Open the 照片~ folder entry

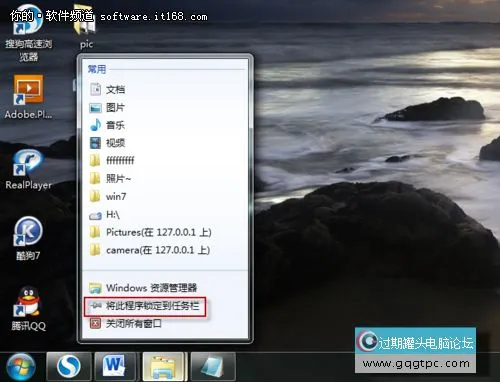point(165,179)
